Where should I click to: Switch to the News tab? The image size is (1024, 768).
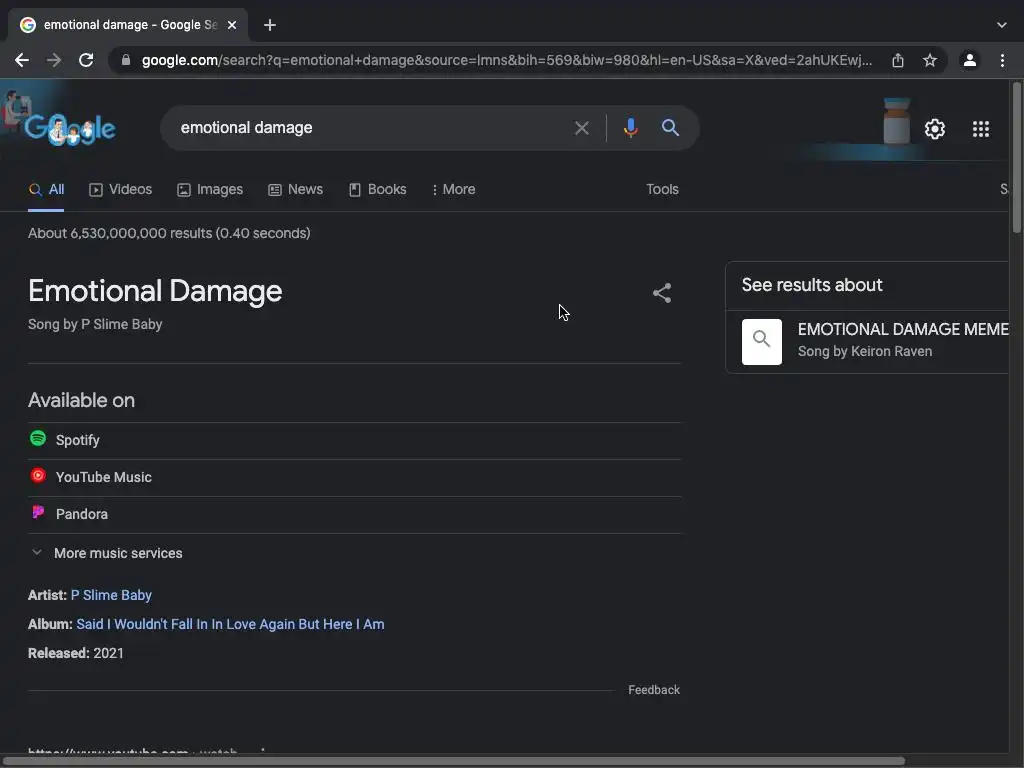[x=296, y=189]
